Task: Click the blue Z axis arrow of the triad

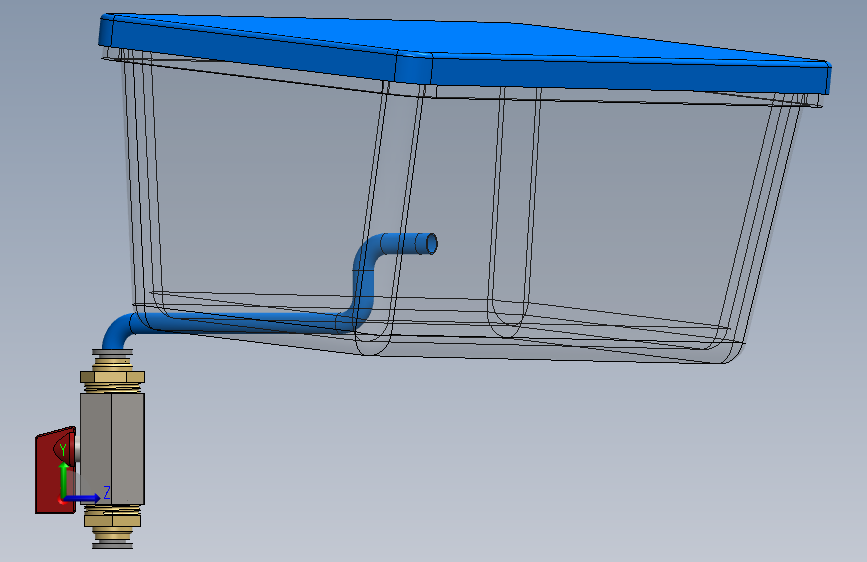Action: 83,498
